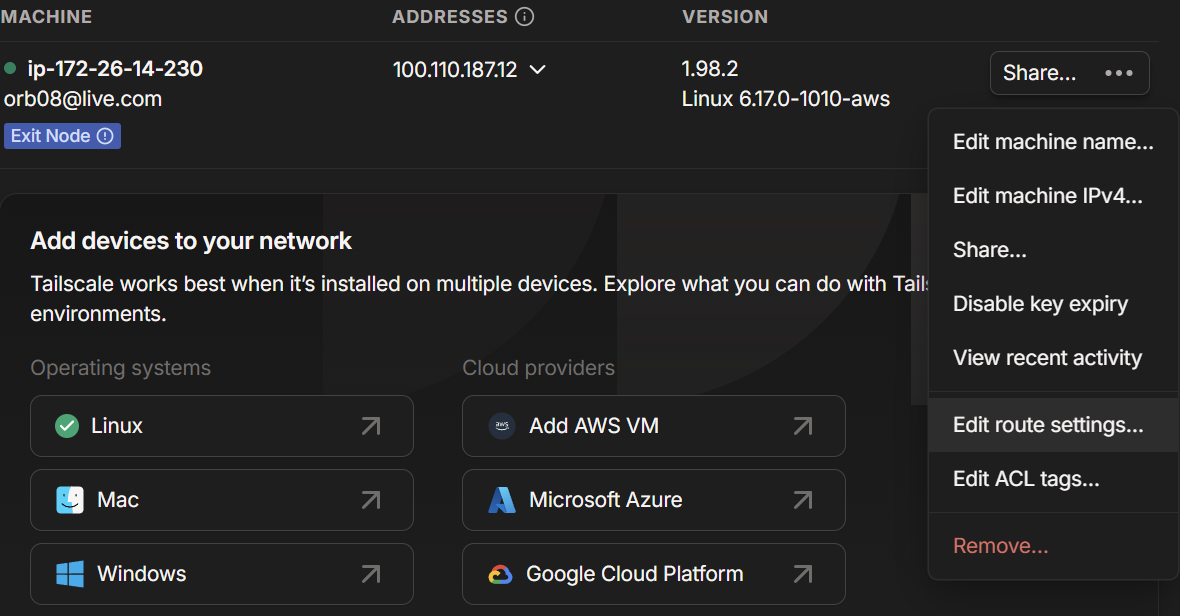Screen dimensions: 1180x616
Task: Open View recent activity
Action: tap(1053, 358)
